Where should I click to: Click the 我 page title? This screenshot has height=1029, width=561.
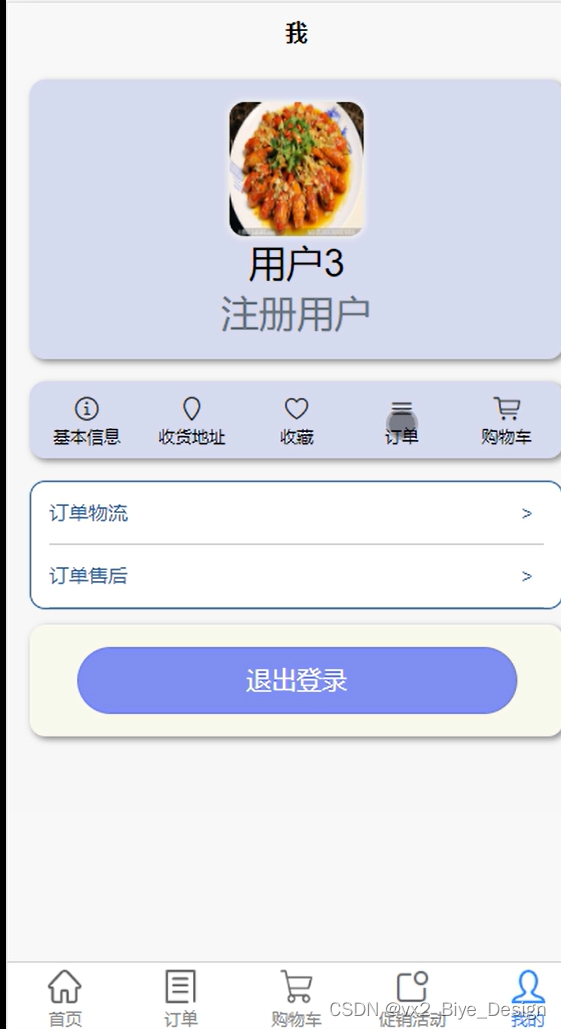click(297, 33)
